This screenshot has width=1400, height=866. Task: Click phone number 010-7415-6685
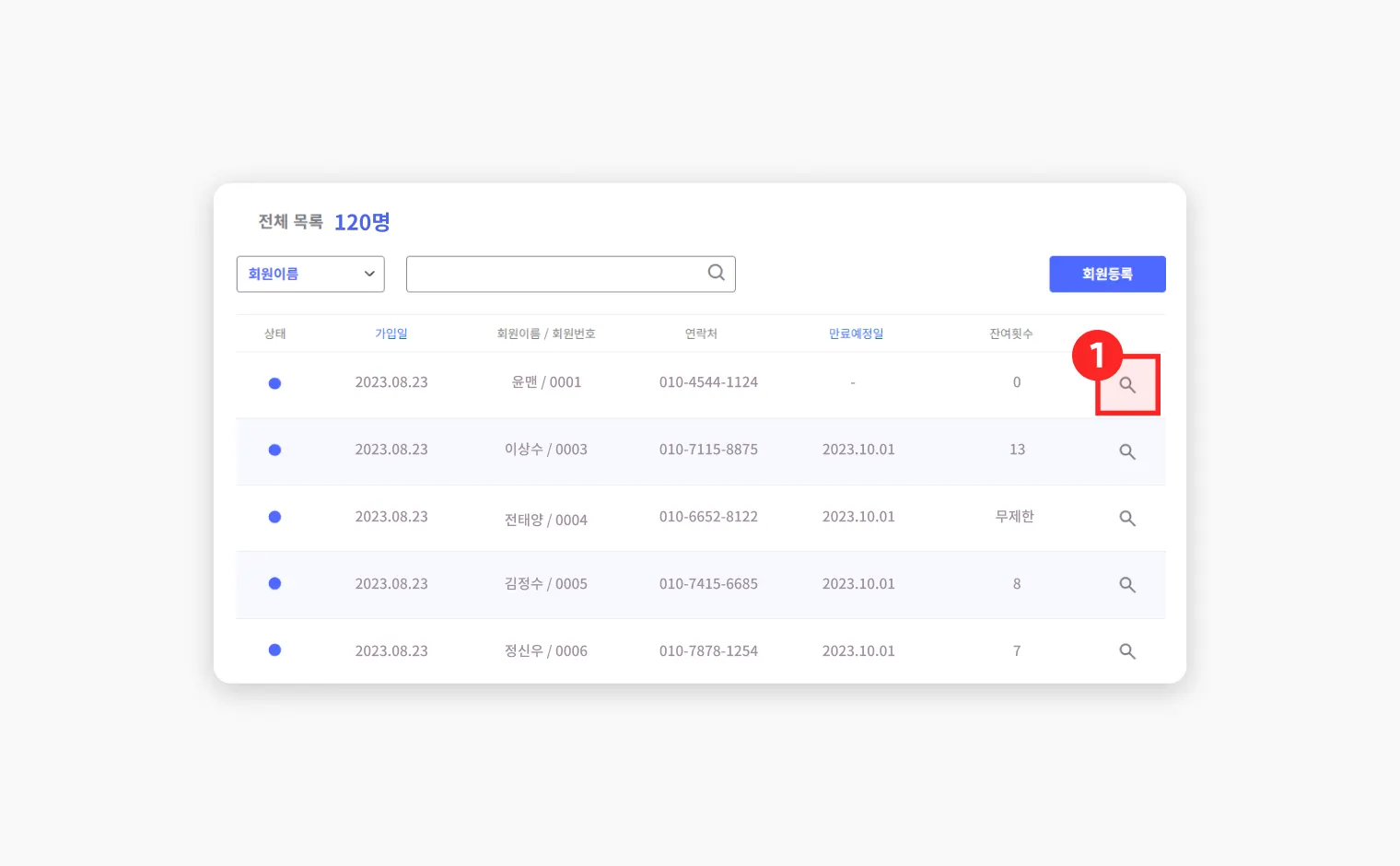coord(708,584)
